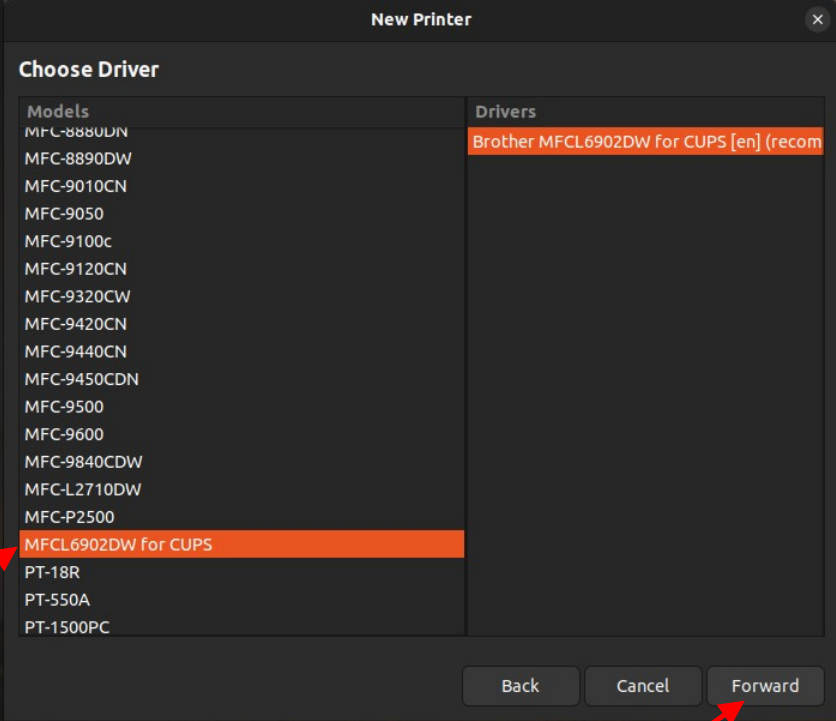Choose MFC-9050 from Models list
Screen dimensions: 836x721
64,213
